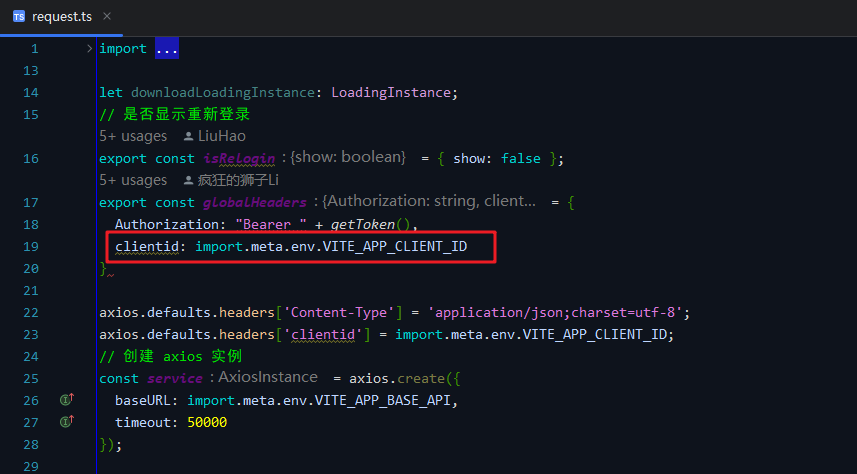Viewport: 857px width, 474px height.
Task: Click the LiuHao author annotation
Action: click(x=221, y=136)
